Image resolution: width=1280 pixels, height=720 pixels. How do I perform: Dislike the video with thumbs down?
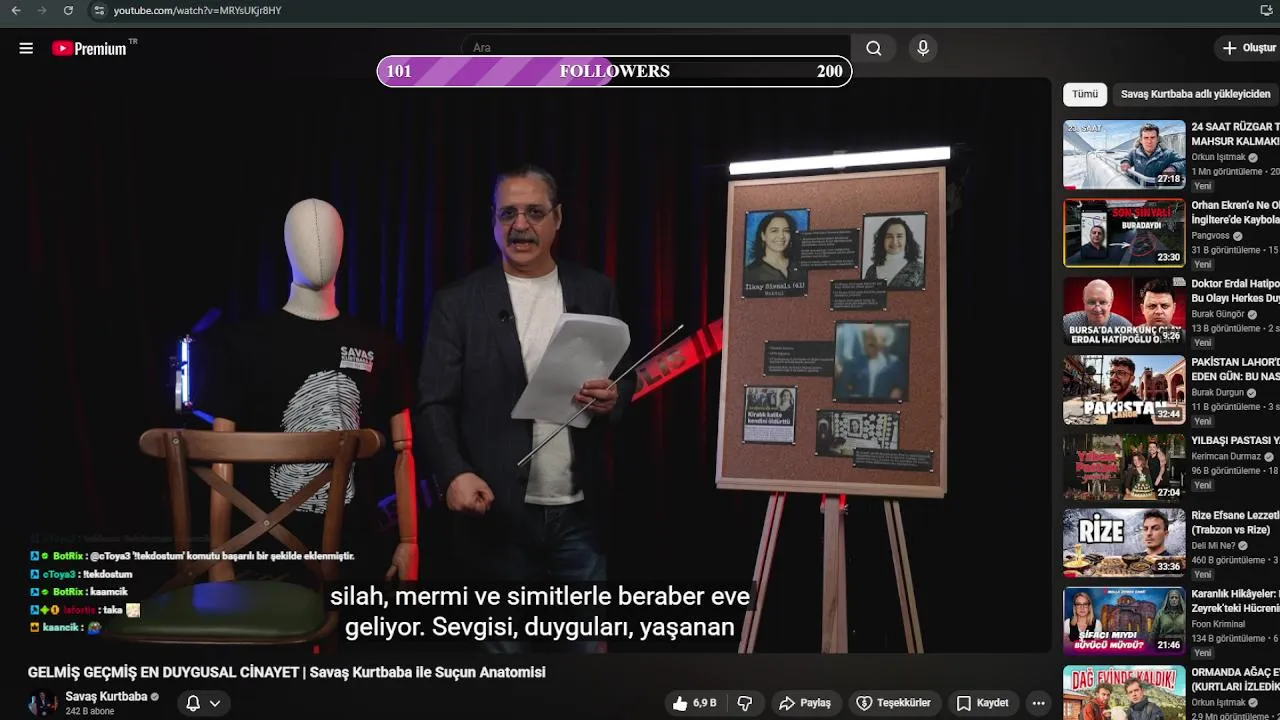pos(745,703)
